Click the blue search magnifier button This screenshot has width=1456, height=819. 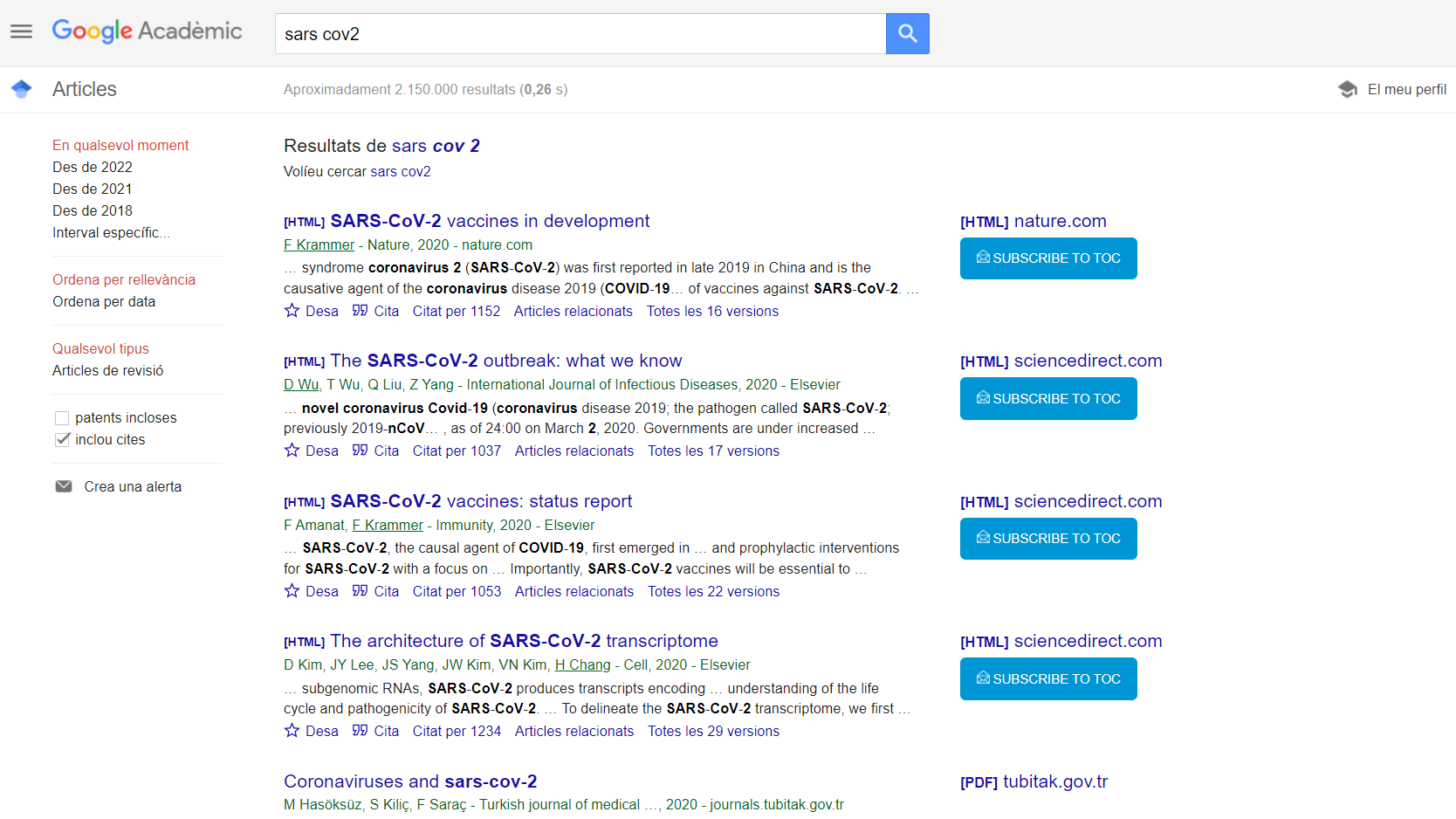coord(907,34)
